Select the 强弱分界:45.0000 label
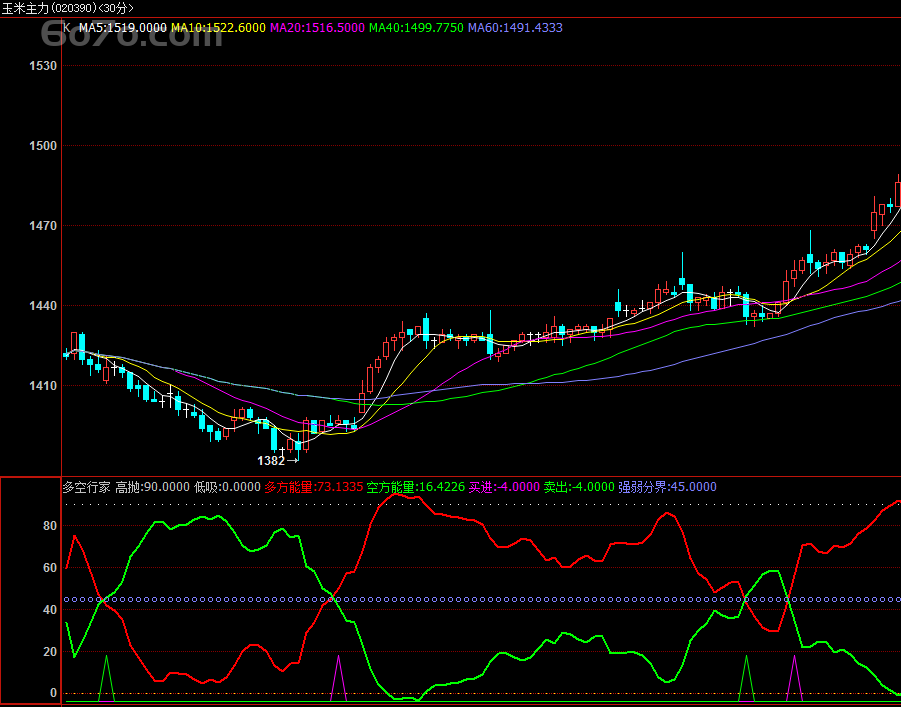901x707 pixels. pyautogui.click(x=667, y=487)
